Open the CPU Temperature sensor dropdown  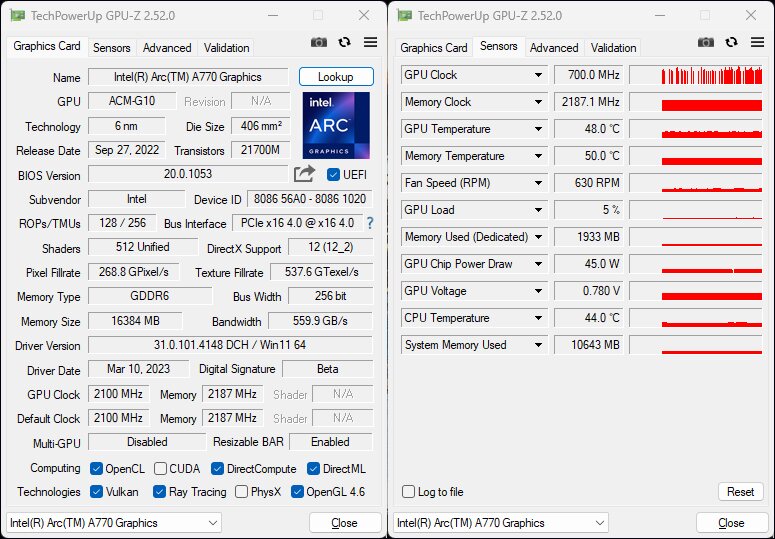click(x=538, y=318)
